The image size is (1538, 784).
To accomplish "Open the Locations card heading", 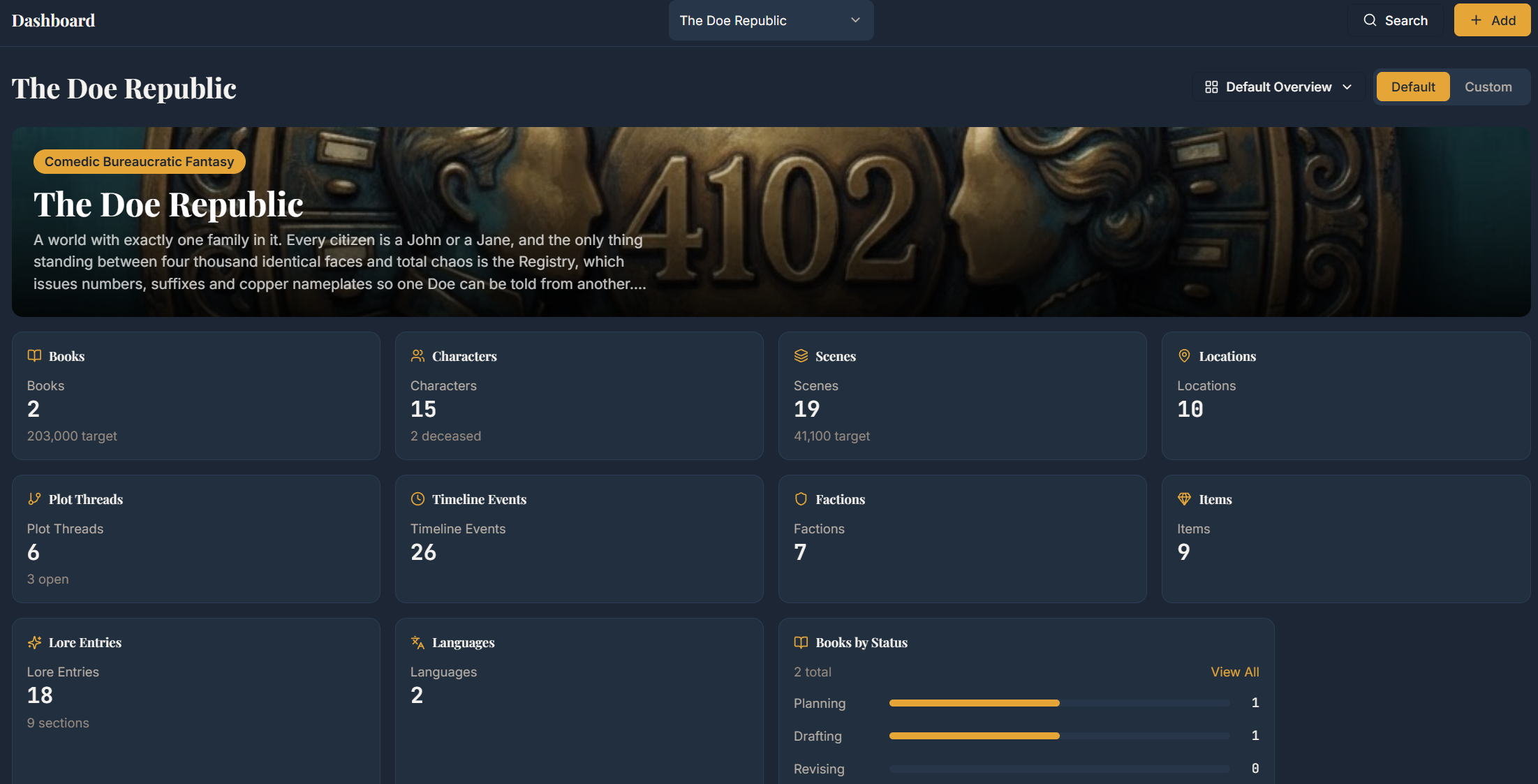I will [x=1227, y=356].
